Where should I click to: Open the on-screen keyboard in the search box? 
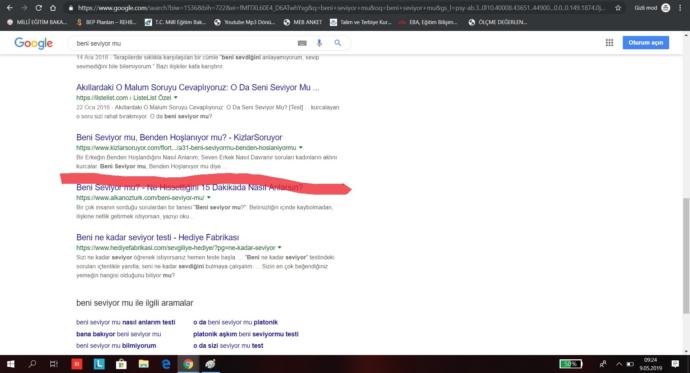point(302,43)
